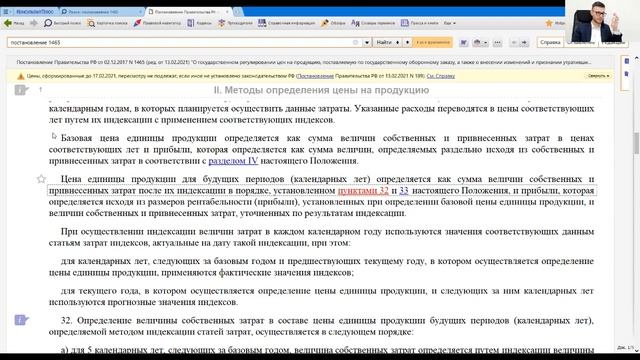Click the info icon beside paragraph 32

pyautogui.click(x=21, y=320)
